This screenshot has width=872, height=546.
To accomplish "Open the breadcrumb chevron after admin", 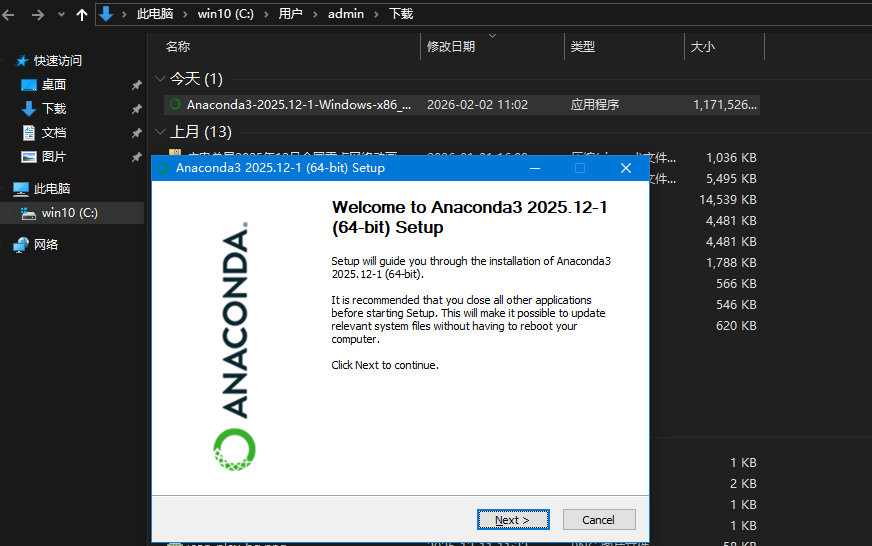I will (x=376, y=14).
